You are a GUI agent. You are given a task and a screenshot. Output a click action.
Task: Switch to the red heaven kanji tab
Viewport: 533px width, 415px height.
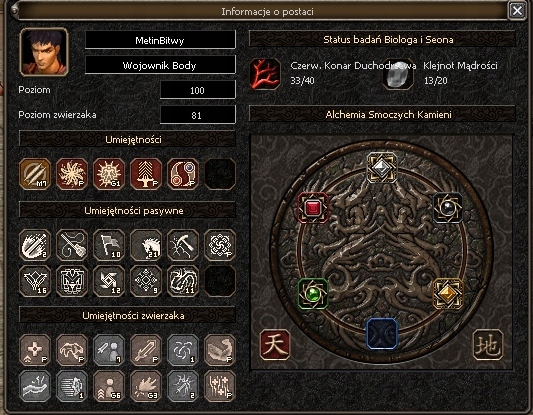tap(275, 345)
